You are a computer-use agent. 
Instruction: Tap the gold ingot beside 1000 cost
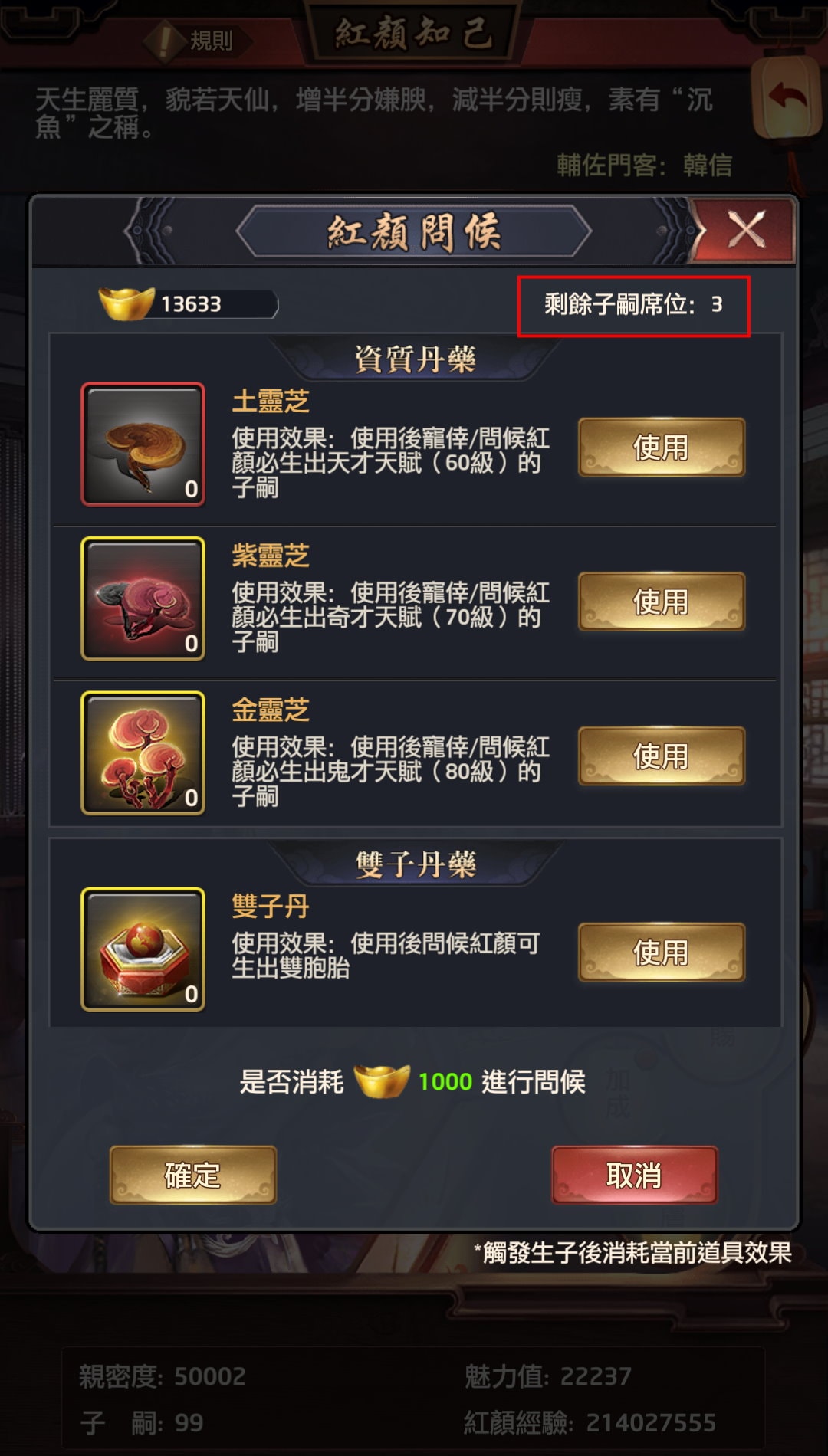(382, 1081)
